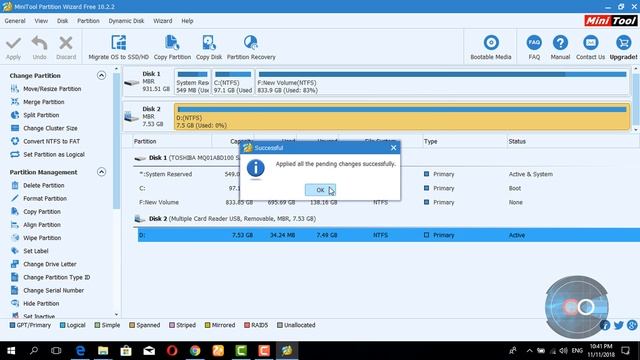Open File Explorer from taskbar
This screenshot has width=640, height=360.
click(x=103, y=350)
